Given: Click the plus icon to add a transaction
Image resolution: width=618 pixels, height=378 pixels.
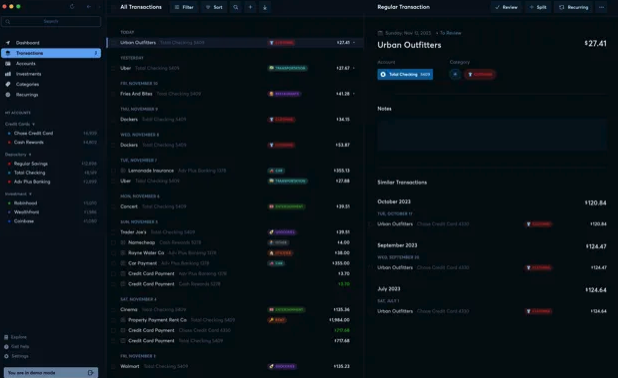Looking at the screenshot, I should [x=250, y=7].
